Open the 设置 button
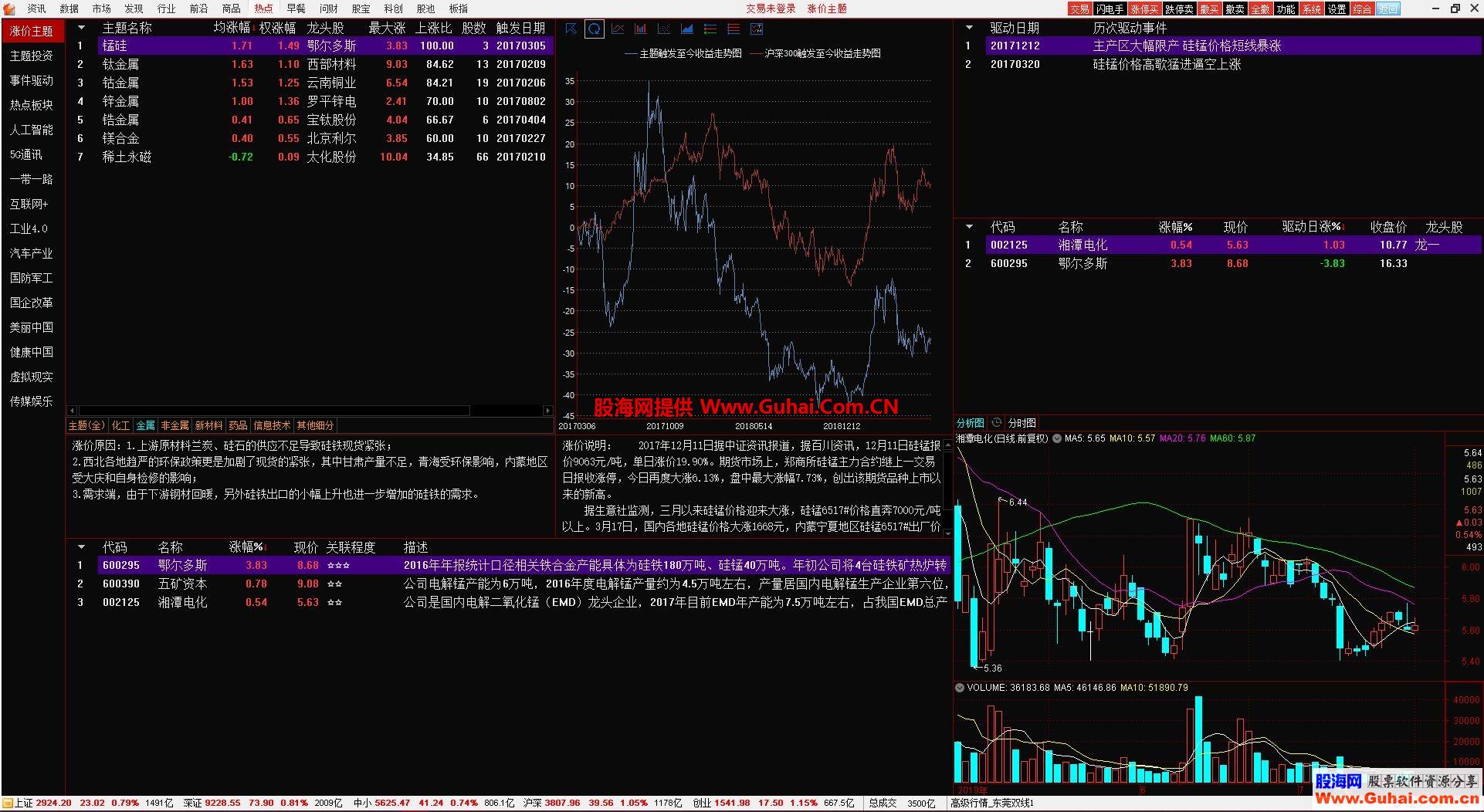Screen dimensions: 1484x812 coord(1337,8)
